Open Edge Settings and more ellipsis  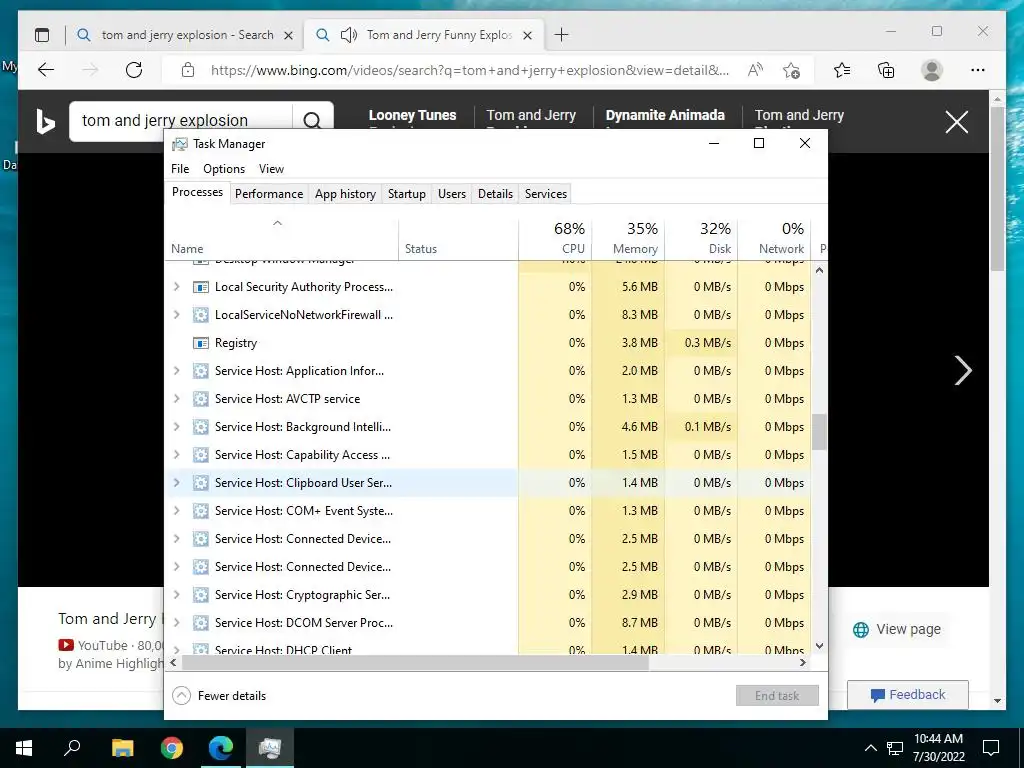tap(978, 70)
